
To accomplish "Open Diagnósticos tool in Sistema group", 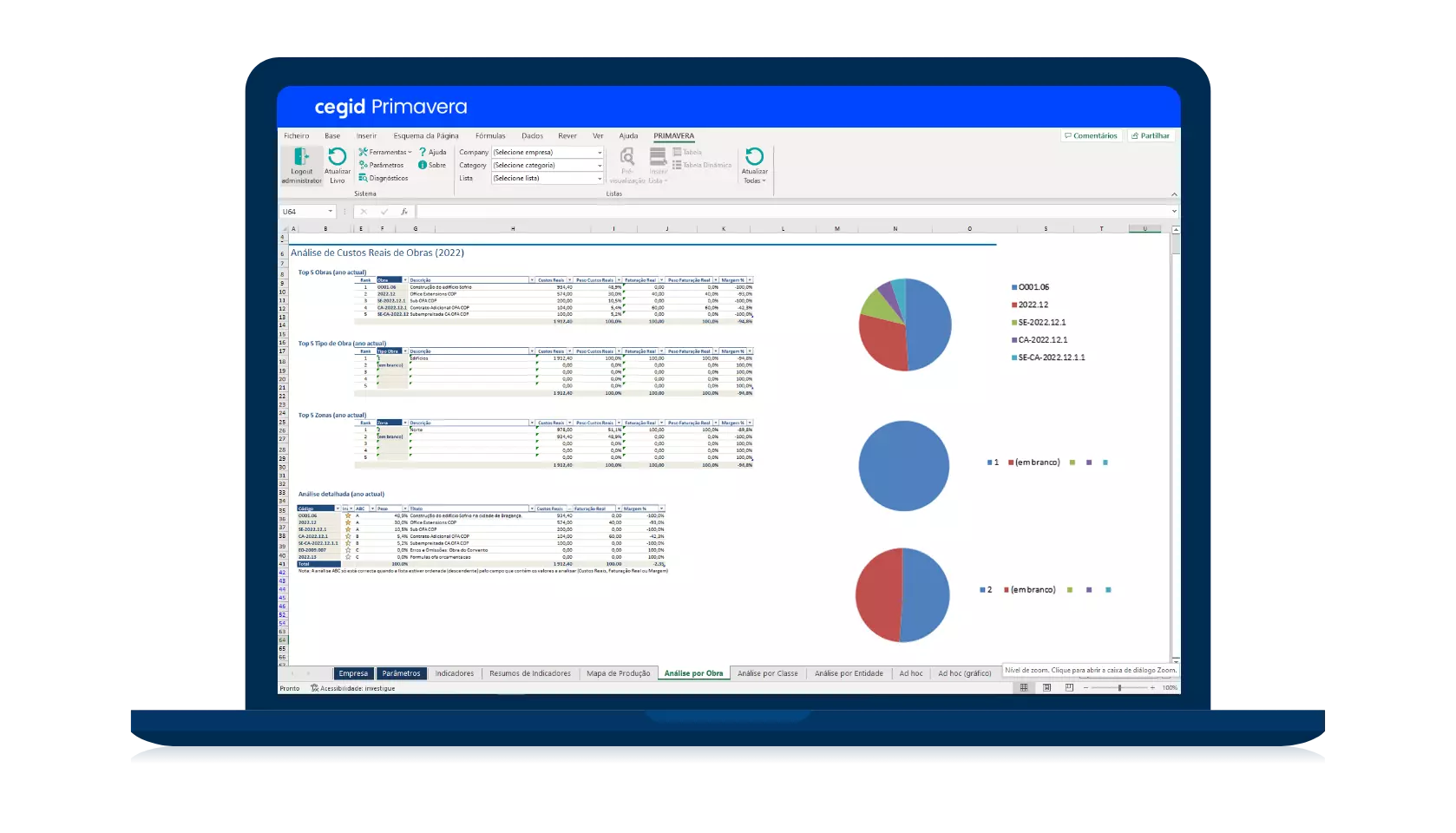I will (364, 178).
